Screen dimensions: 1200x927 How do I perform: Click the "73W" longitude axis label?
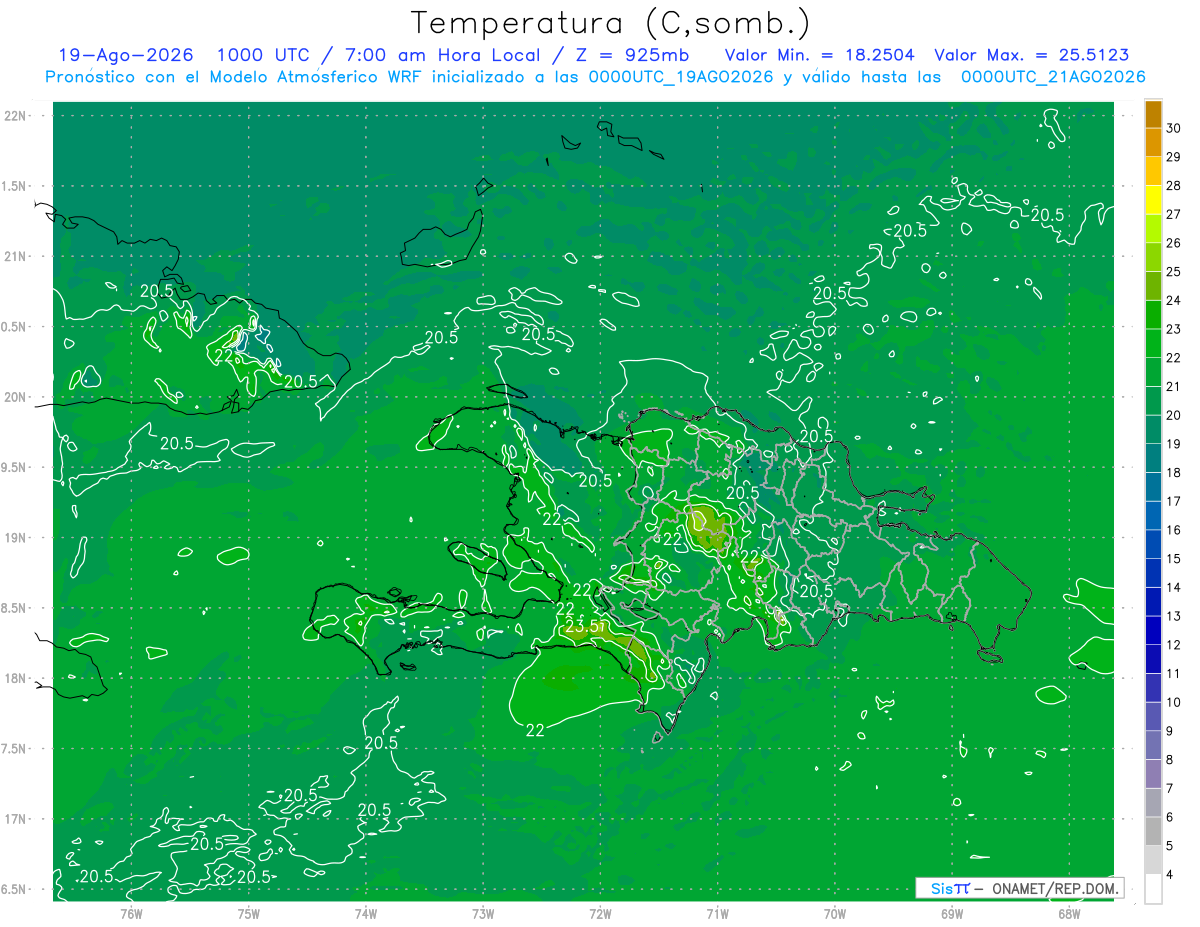coord(483,912)
